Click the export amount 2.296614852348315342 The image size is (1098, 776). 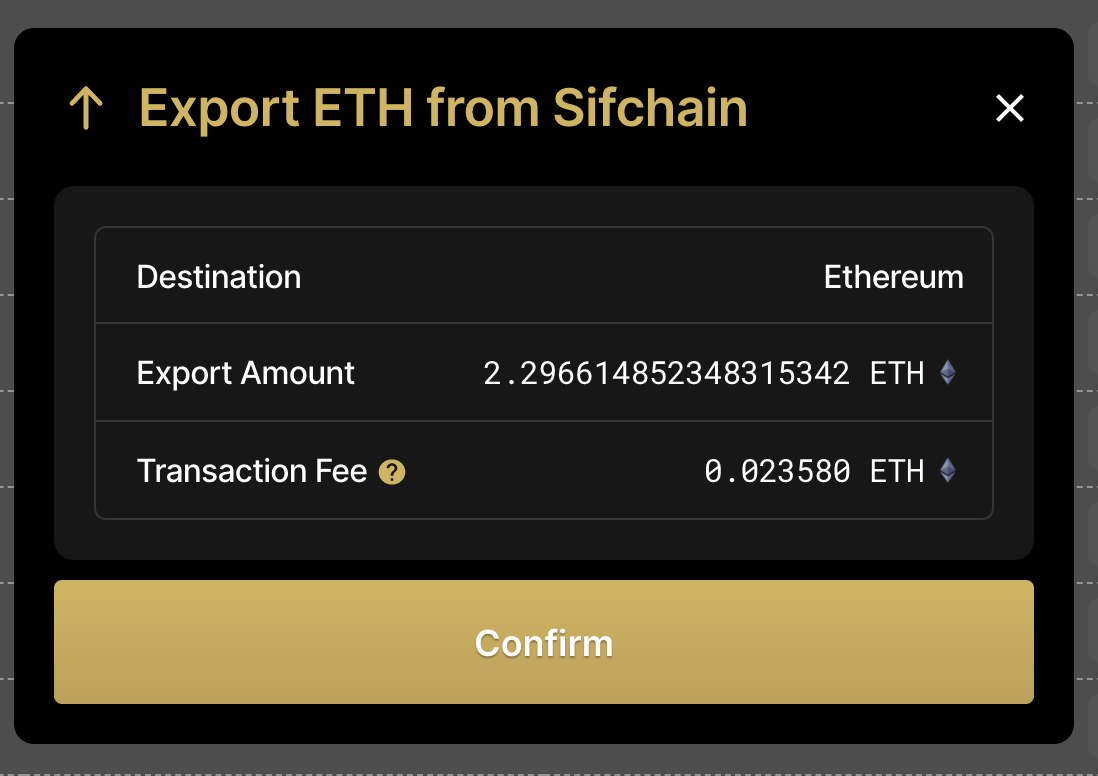(x=666, y=374)
